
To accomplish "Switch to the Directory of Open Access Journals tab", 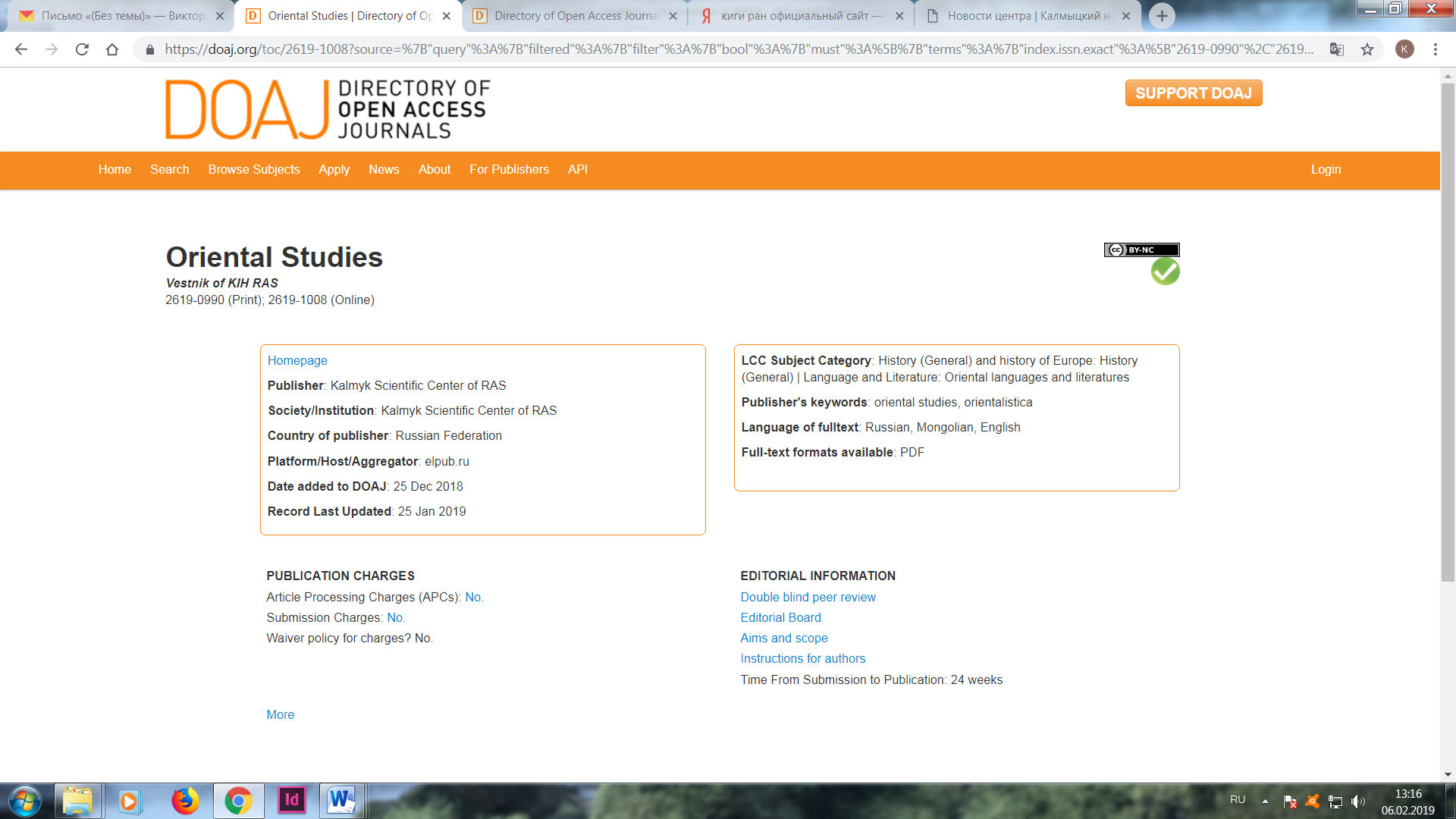I will point(575,16).
